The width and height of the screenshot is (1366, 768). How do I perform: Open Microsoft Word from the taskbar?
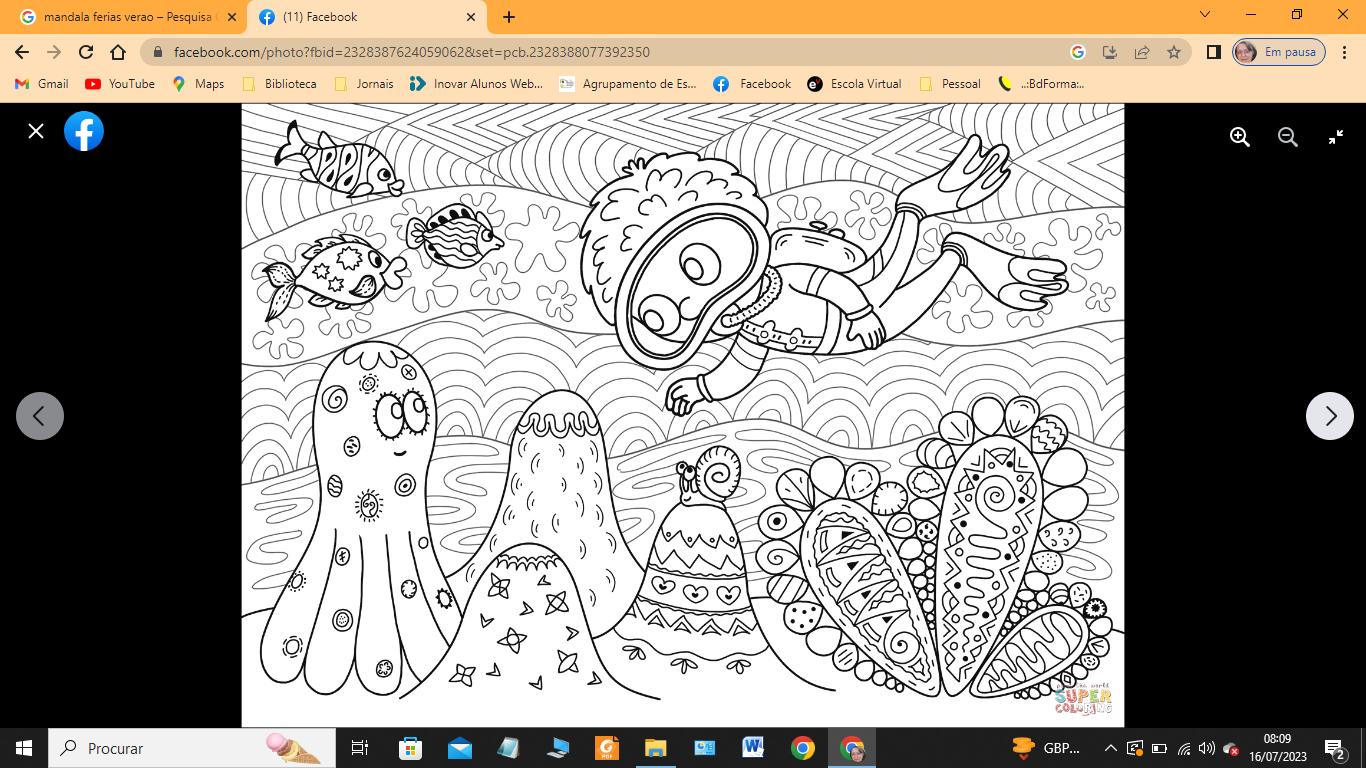[753, 748]
